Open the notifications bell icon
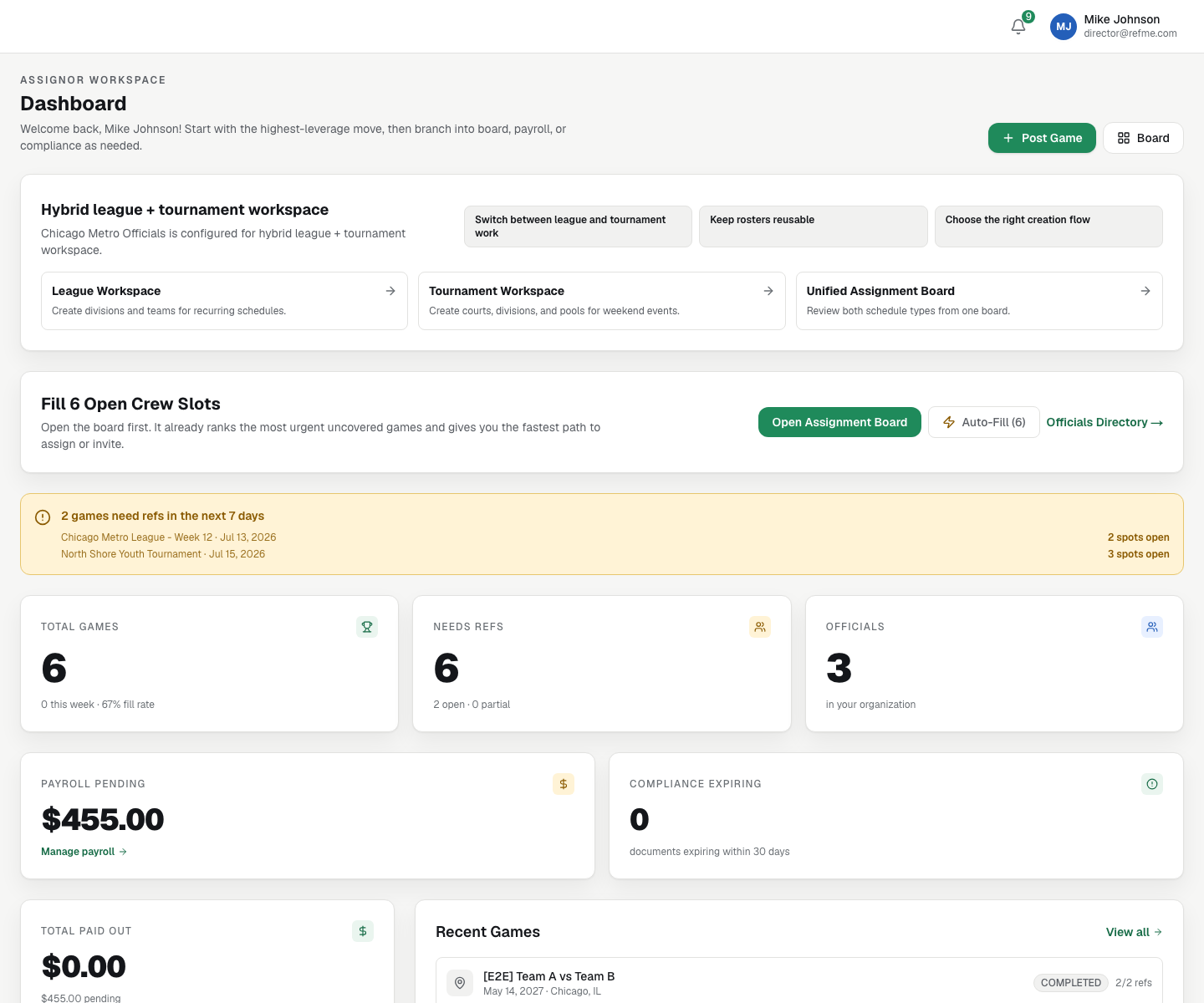 tap(1018, 27)
